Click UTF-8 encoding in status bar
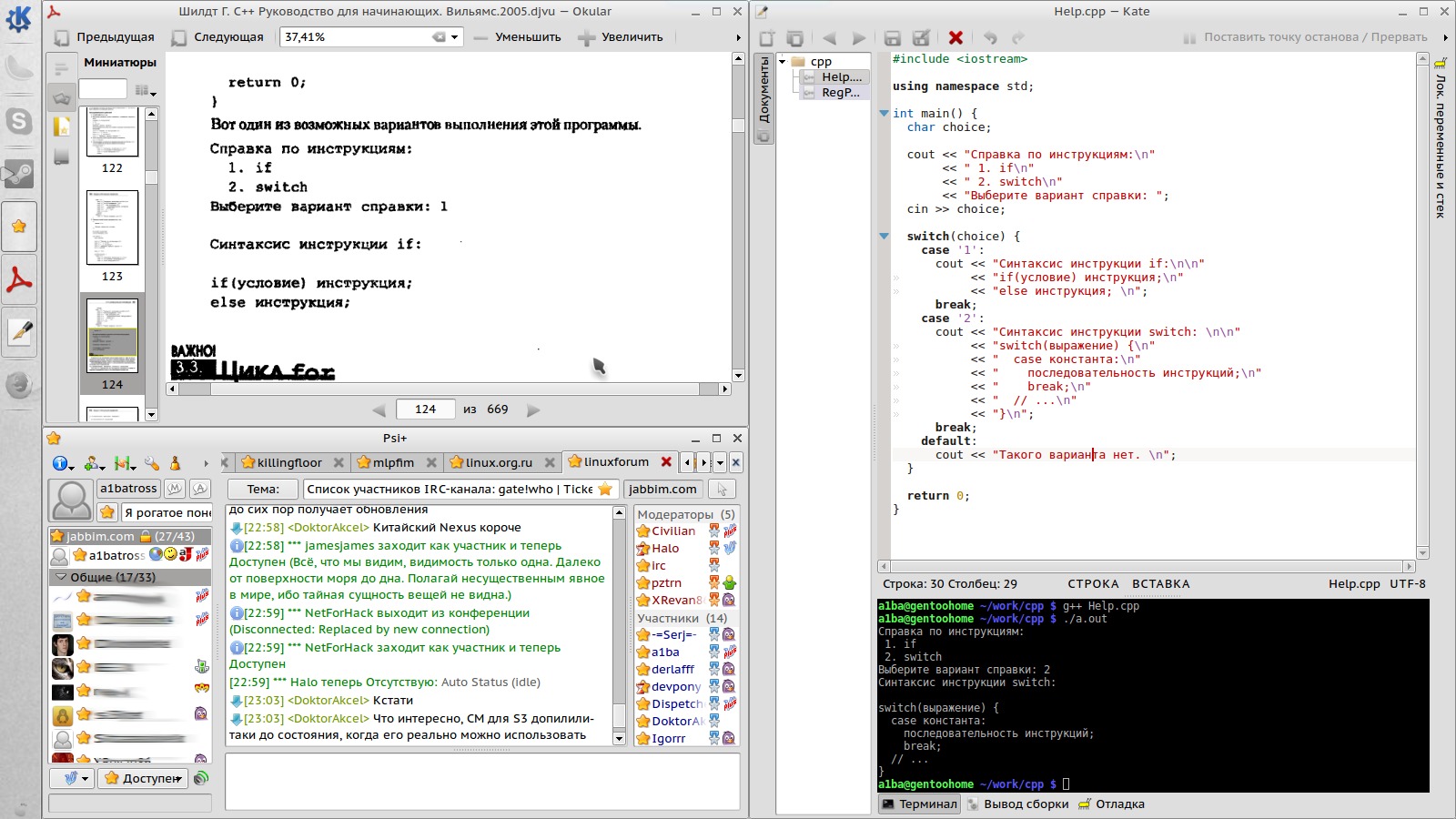 coord(1407,584)
